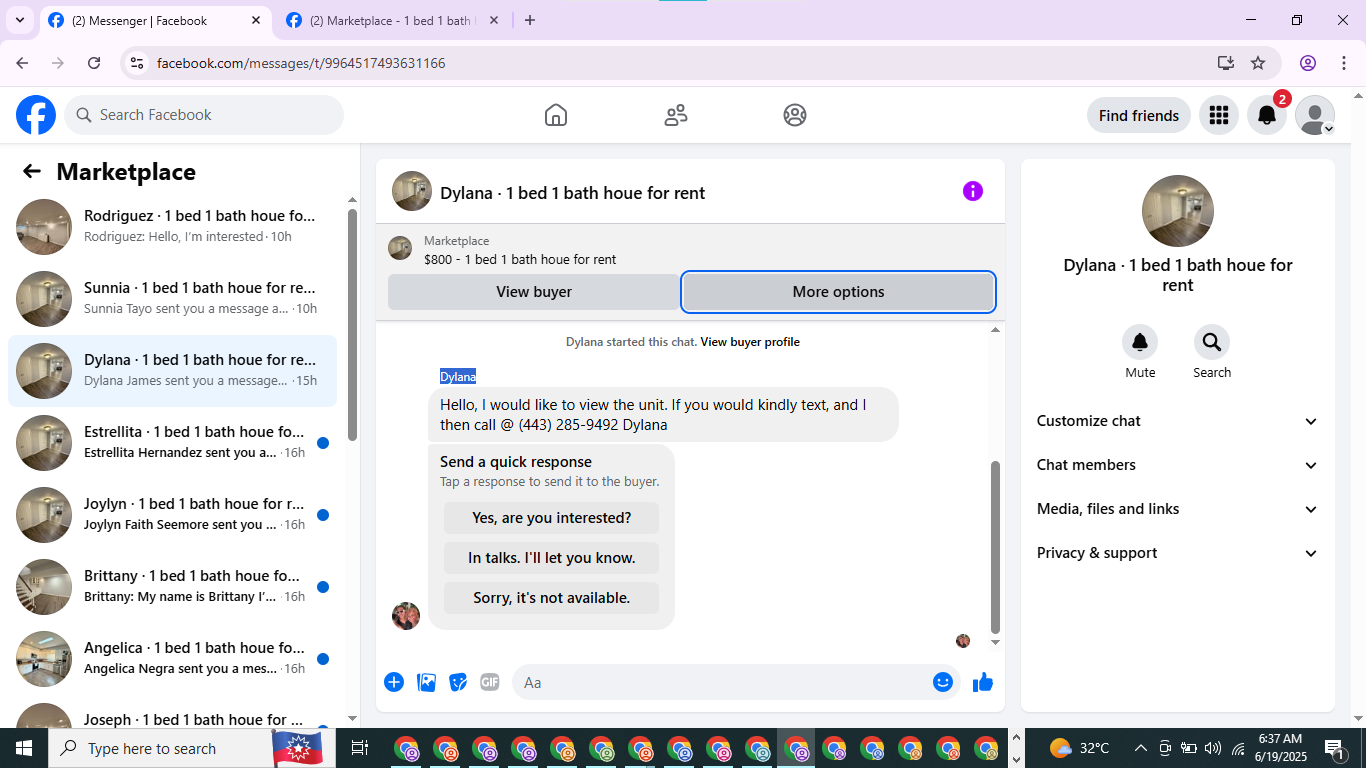
Task: Open the Windows notification center icon
Action: click(x=1335, y=748)
